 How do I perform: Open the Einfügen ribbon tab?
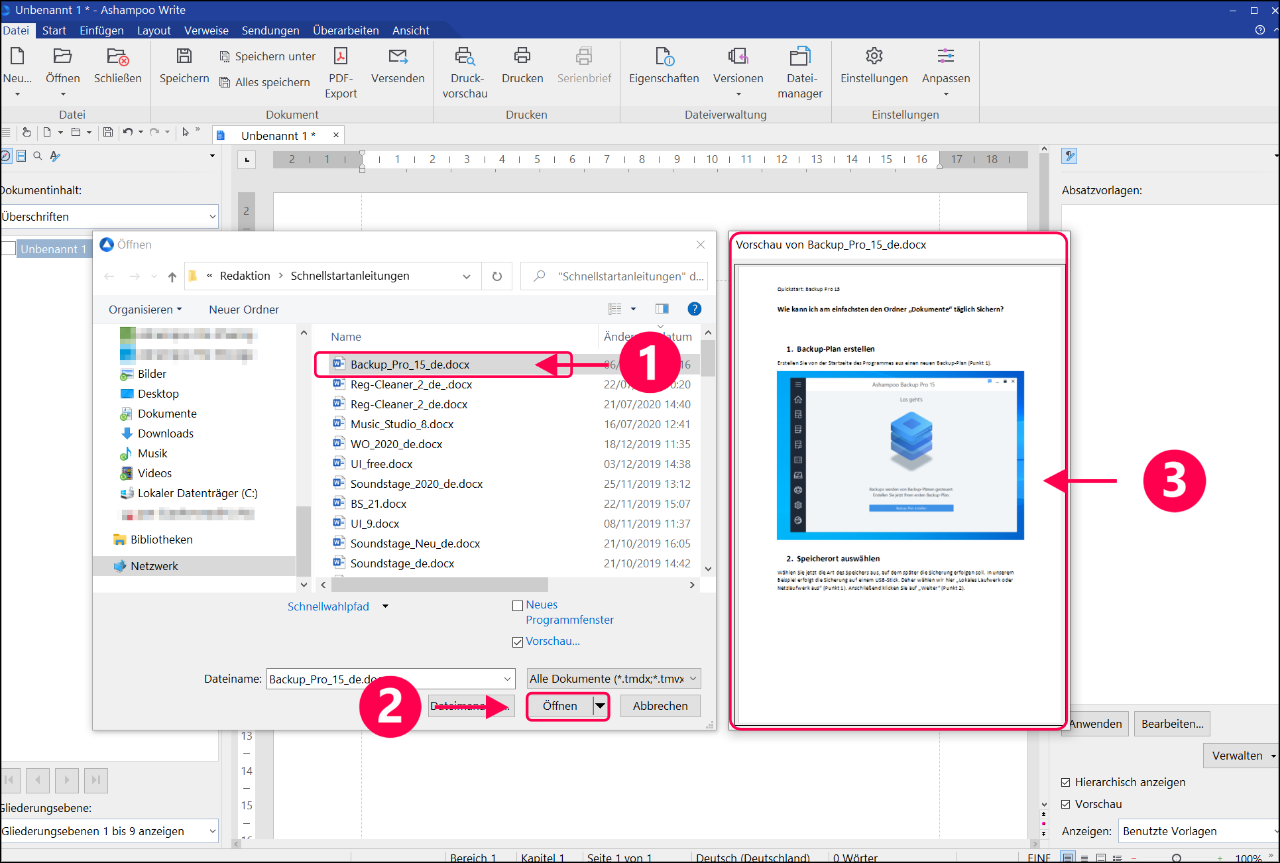102,31
